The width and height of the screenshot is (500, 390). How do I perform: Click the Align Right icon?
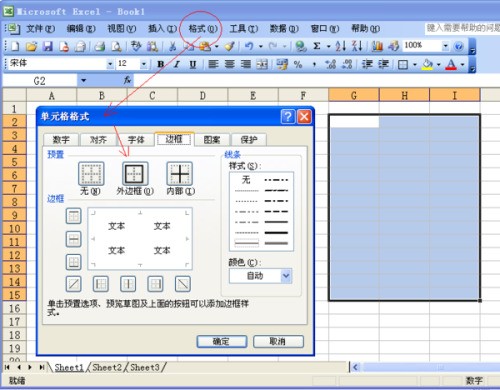point(246,64)
